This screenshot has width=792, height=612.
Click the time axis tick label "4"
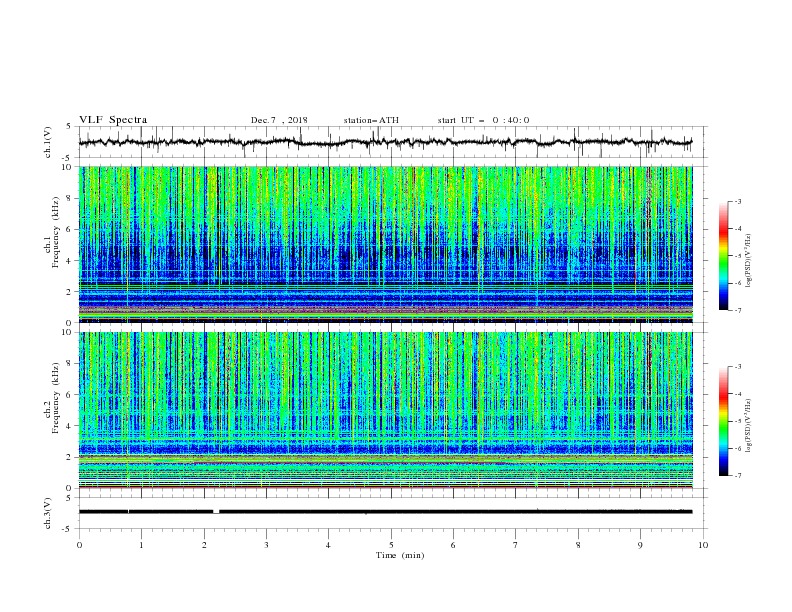pyautogui.click(x=329, y=545)
